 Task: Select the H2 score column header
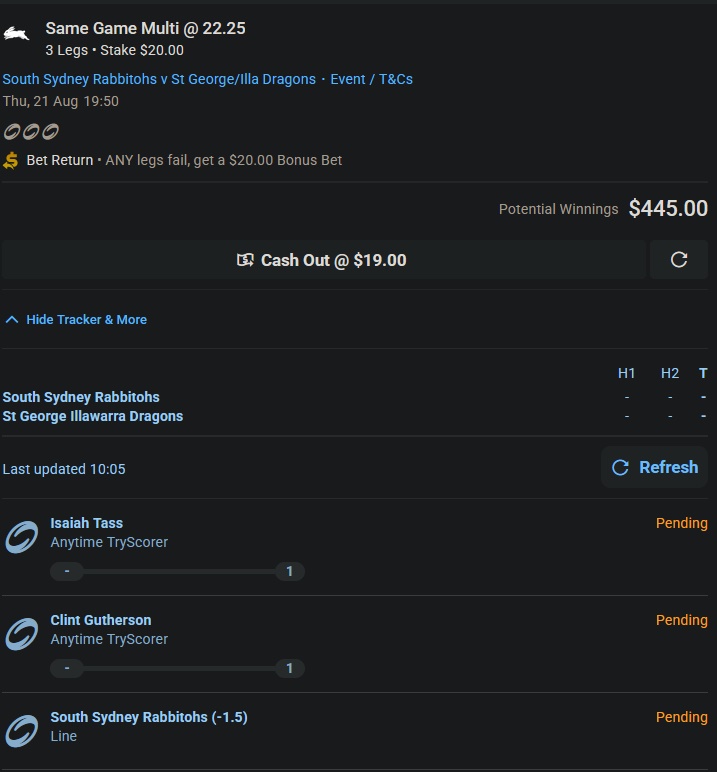[x=670, y=373]
